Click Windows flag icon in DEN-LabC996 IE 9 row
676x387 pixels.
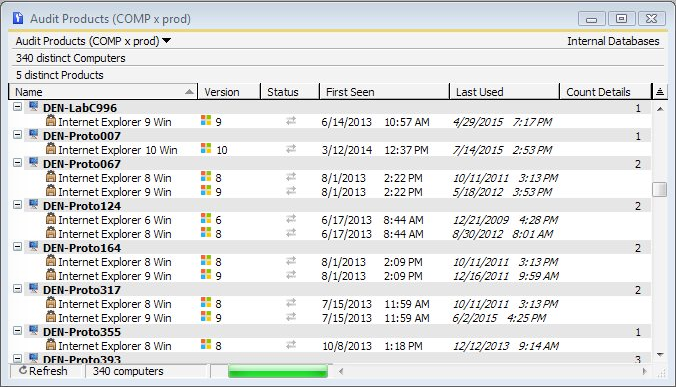pos(206,120)
